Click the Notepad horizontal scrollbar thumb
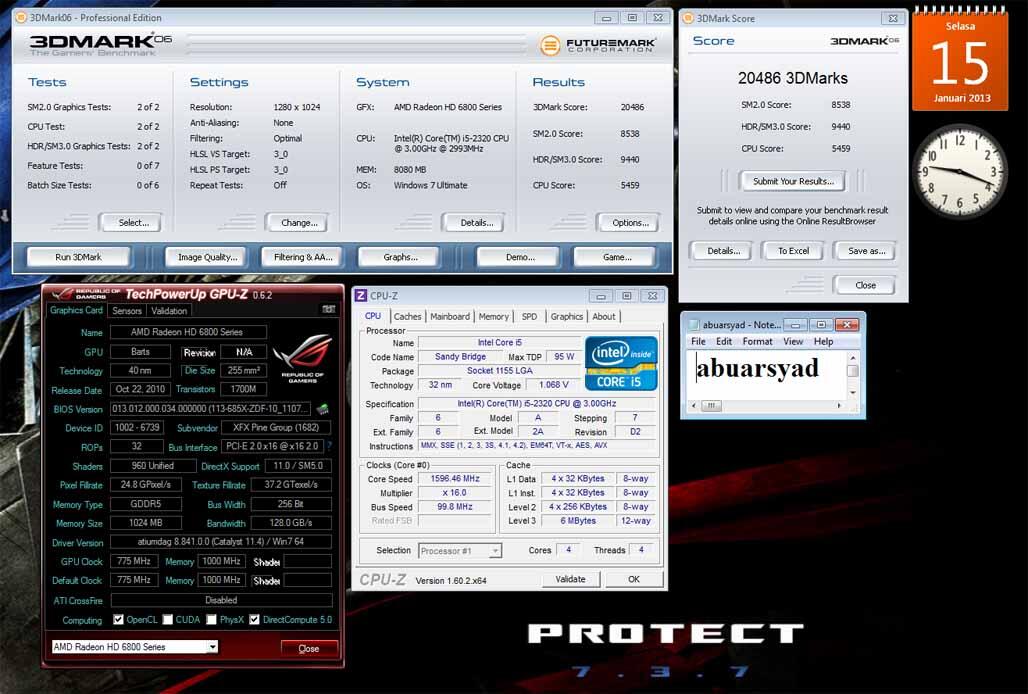1028x694 pixels. tap(711, 406)
